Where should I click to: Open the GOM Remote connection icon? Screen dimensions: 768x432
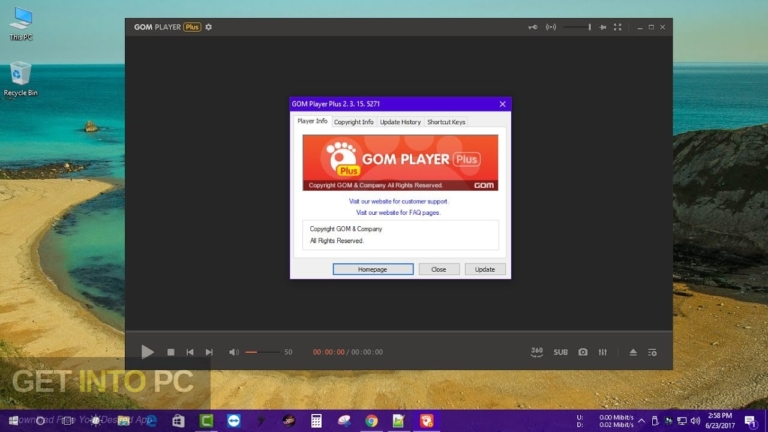pyautogui.click(x=551, y=27)
